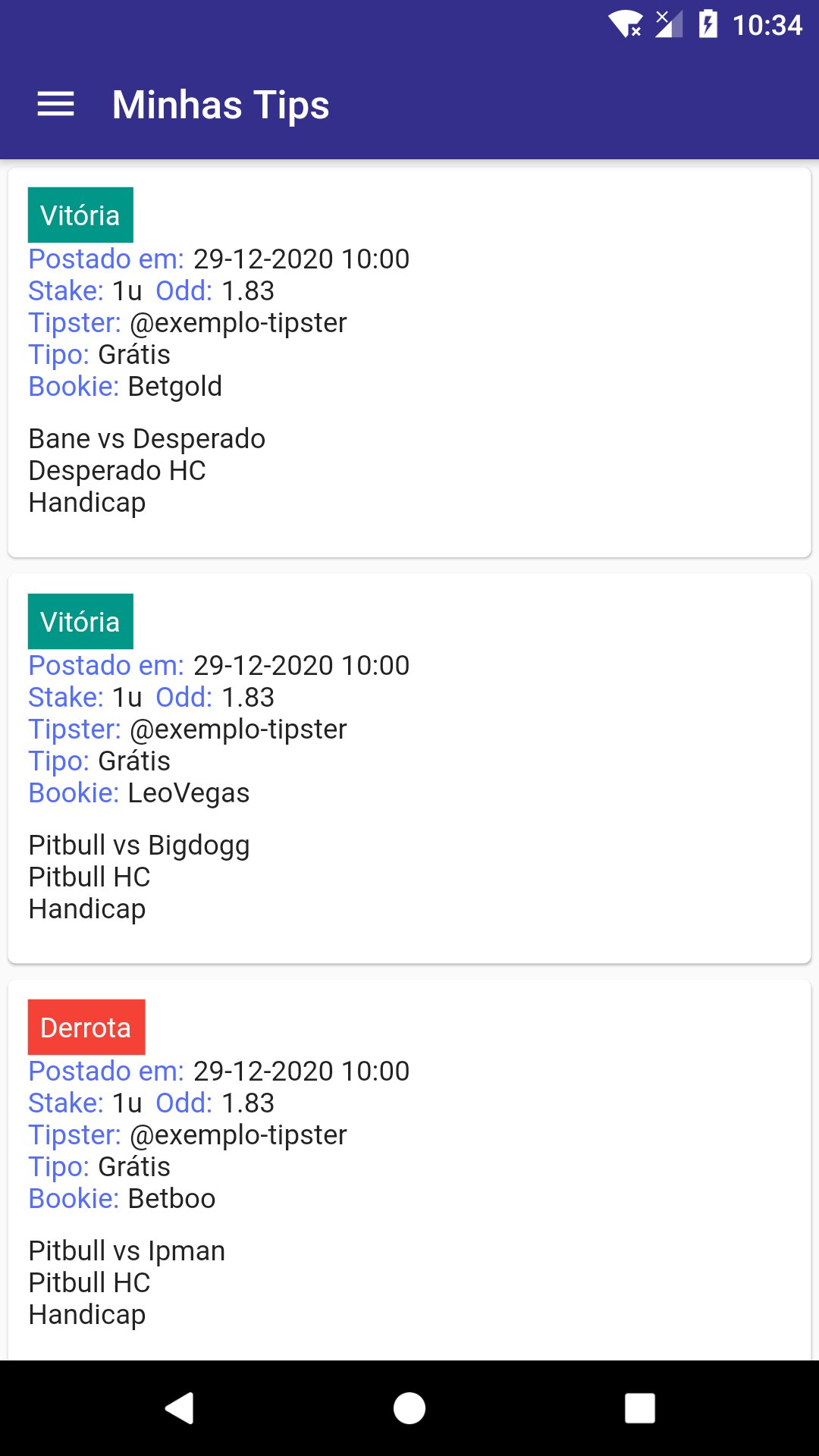Tap the Android back button
The height and width of the screenshot is (1456, 819).
pyautogui.click(x=180, y=1408)
